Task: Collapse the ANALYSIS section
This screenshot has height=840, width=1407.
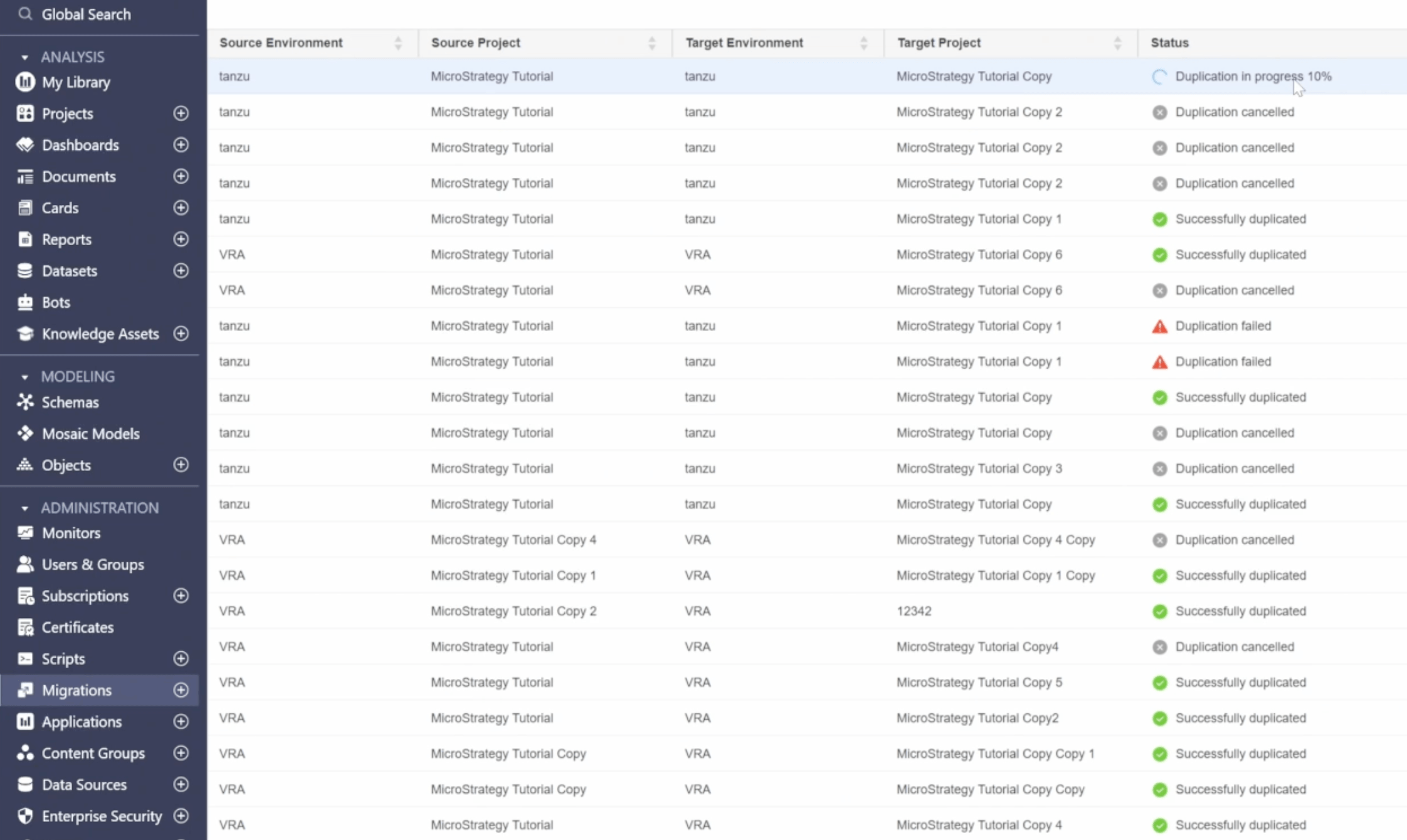Action: pos(24,57)
